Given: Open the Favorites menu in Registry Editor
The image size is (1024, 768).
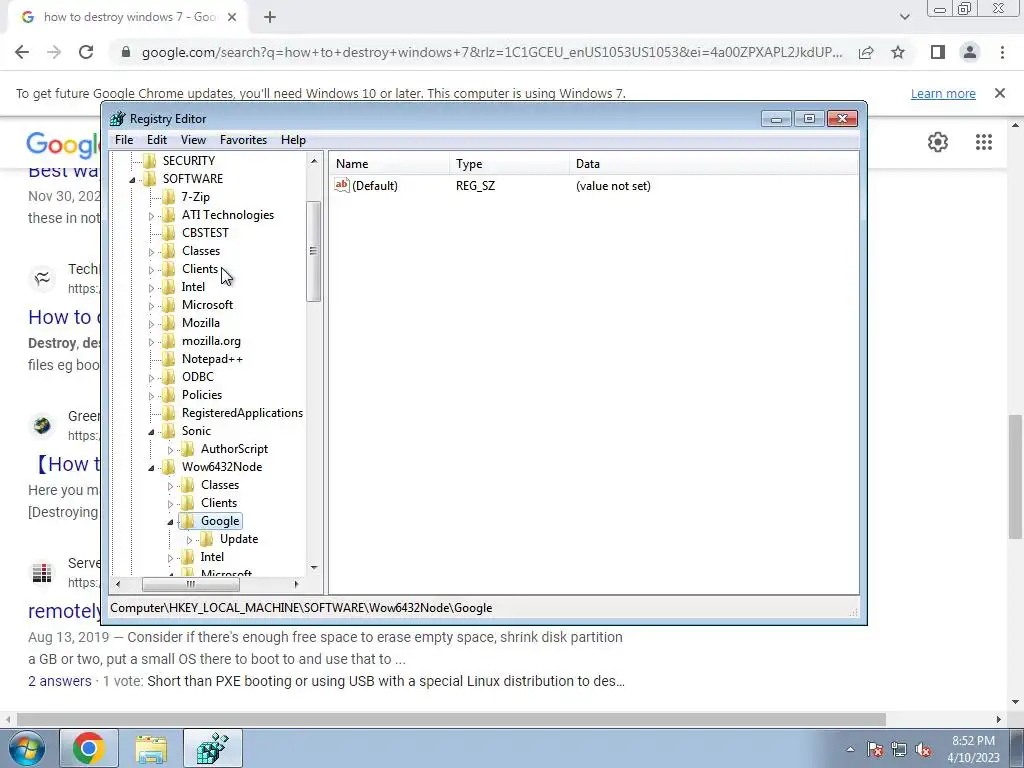Looking at the screenshot, I should tap(243, 140).
